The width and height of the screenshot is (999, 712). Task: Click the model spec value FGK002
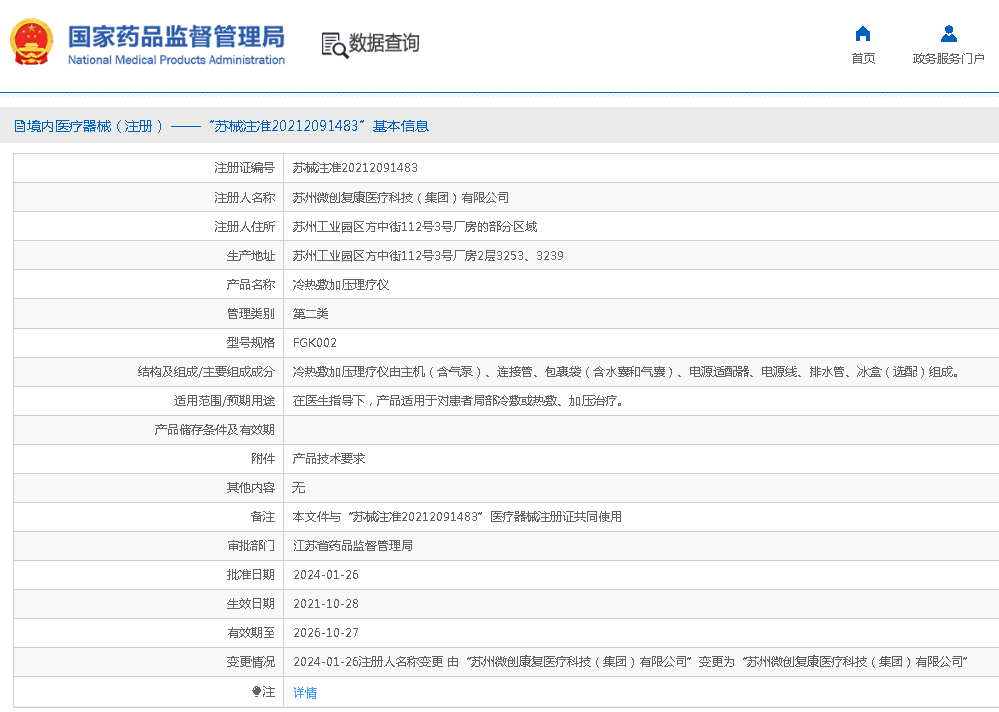[x=315, y=343]
